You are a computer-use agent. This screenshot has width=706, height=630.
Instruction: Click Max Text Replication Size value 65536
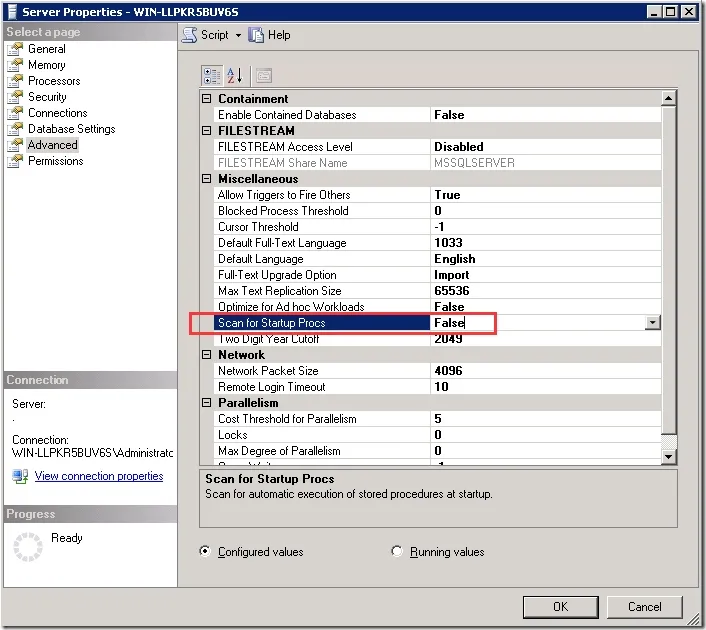(x=452, y=291)
